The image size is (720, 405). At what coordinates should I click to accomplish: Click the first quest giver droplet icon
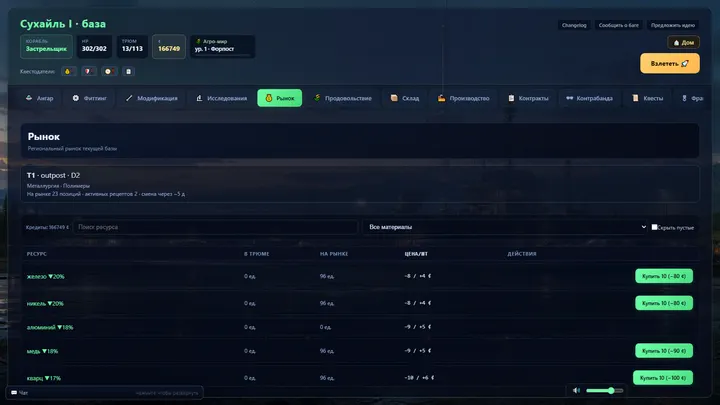point(68,72)
